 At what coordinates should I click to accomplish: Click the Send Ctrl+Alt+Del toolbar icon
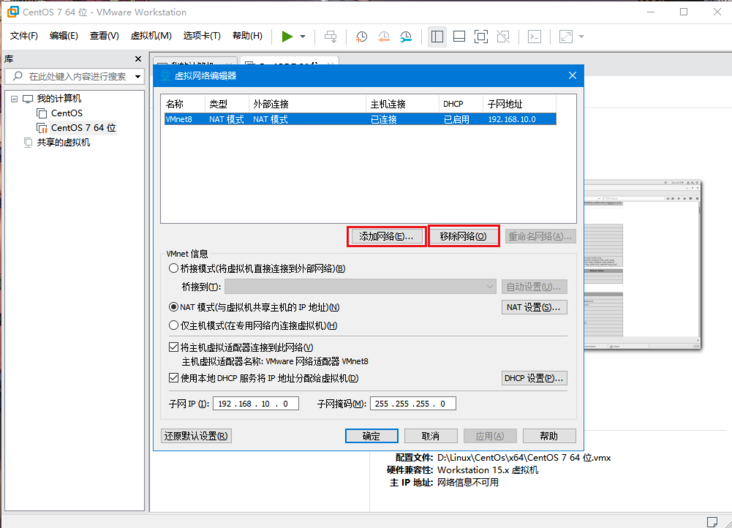[331, 36]
